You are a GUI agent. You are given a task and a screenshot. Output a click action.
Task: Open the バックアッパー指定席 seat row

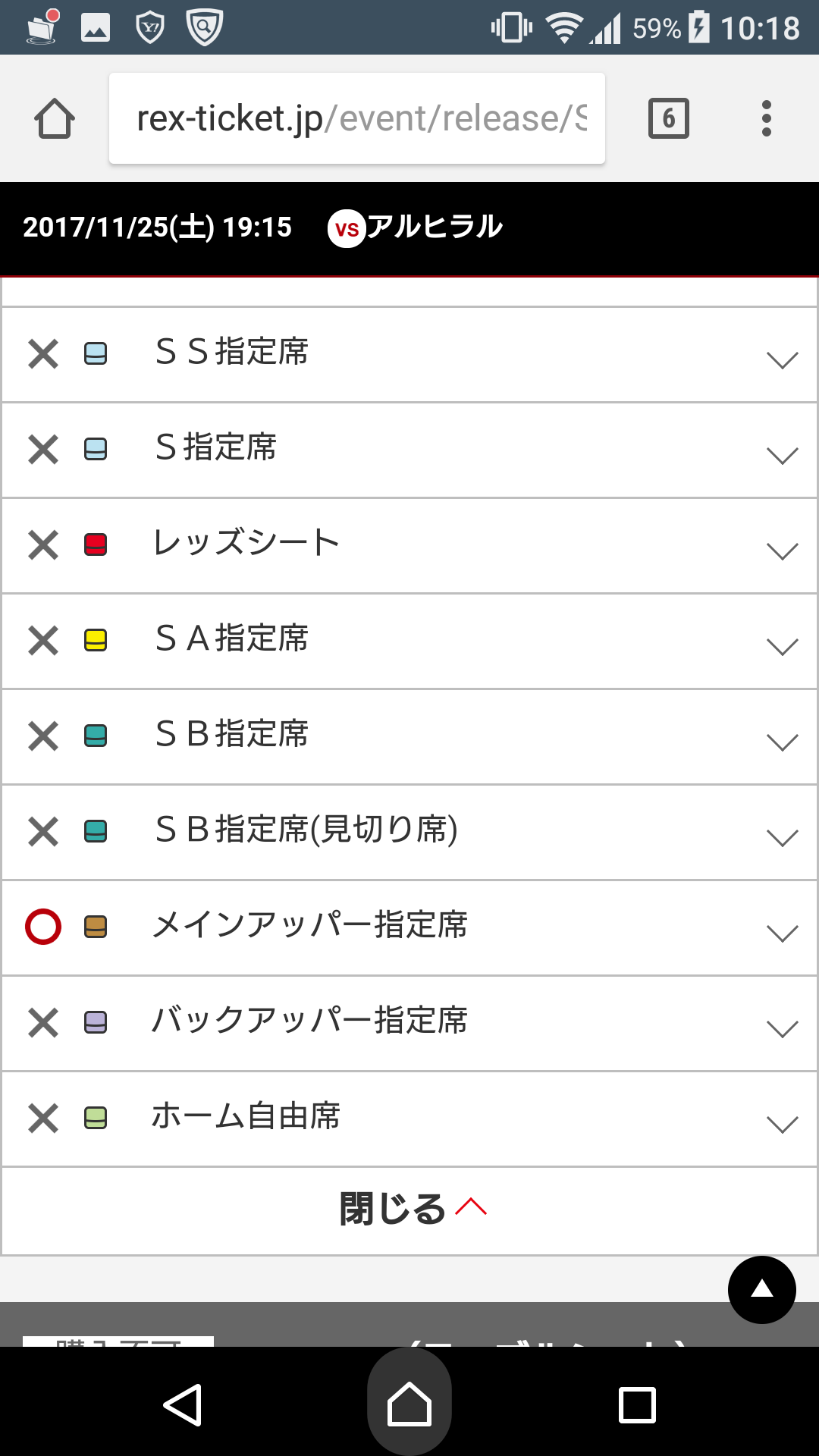pyautogui.click(x=309, y=1021)
